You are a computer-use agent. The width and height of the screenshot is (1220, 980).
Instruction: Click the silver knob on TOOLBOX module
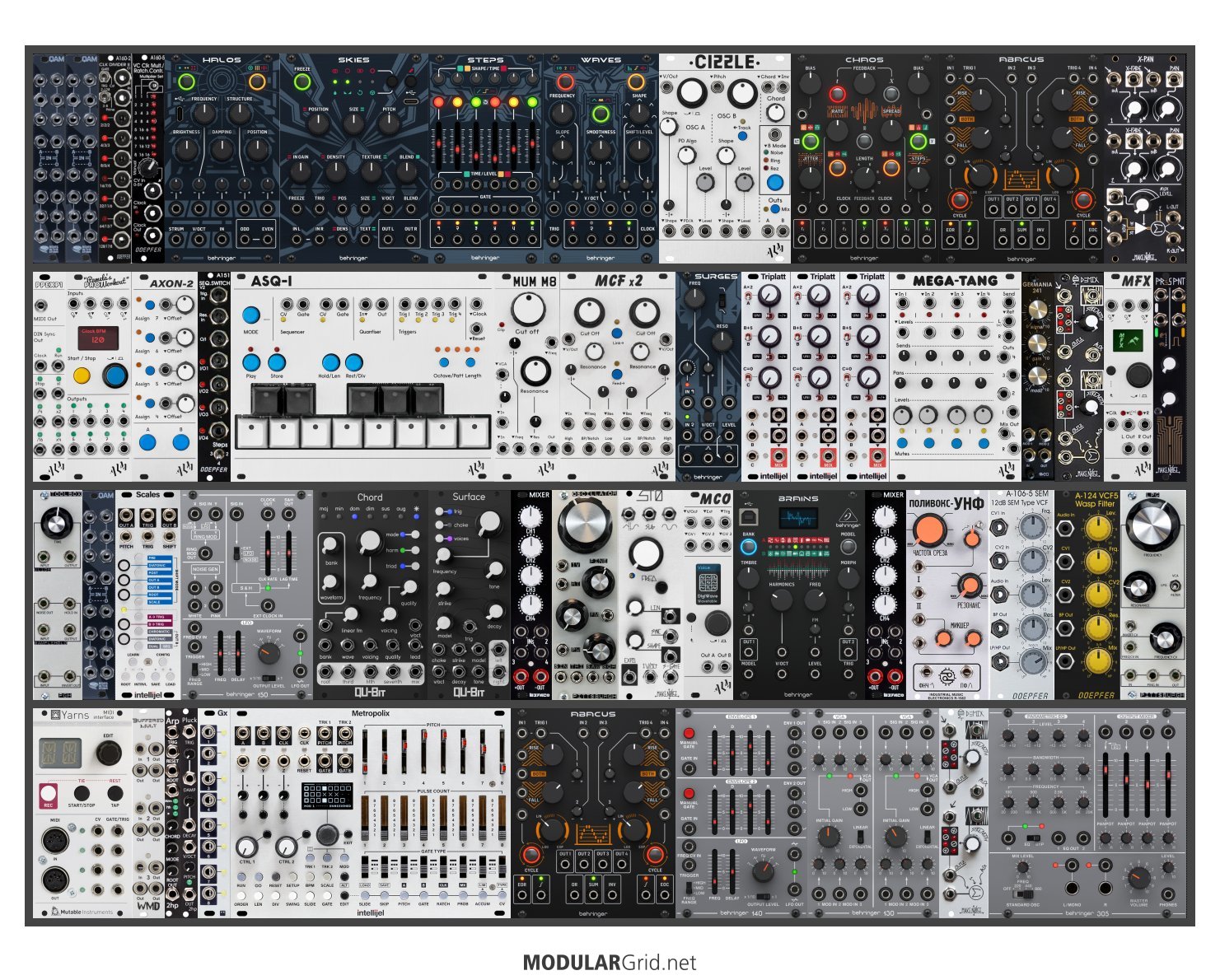pos(57,522)
